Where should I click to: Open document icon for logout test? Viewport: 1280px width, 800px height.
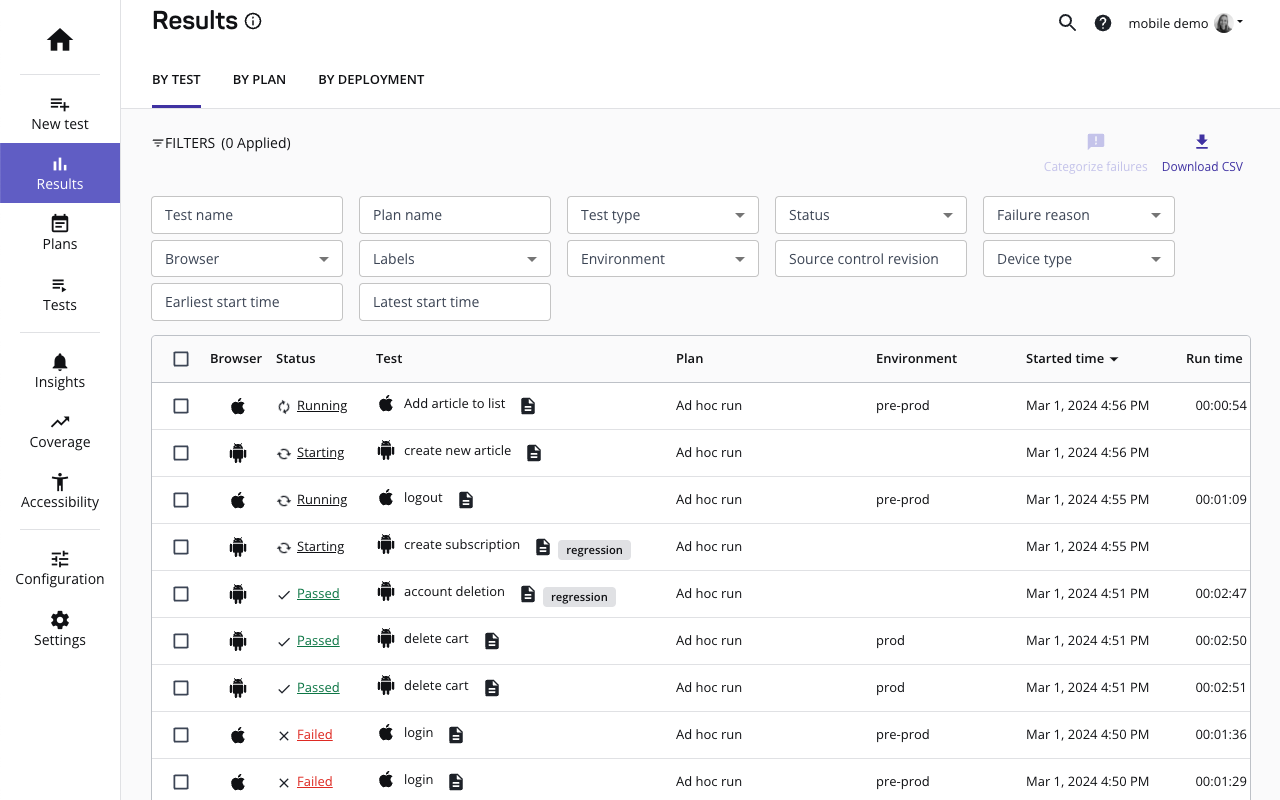(466, 500)
